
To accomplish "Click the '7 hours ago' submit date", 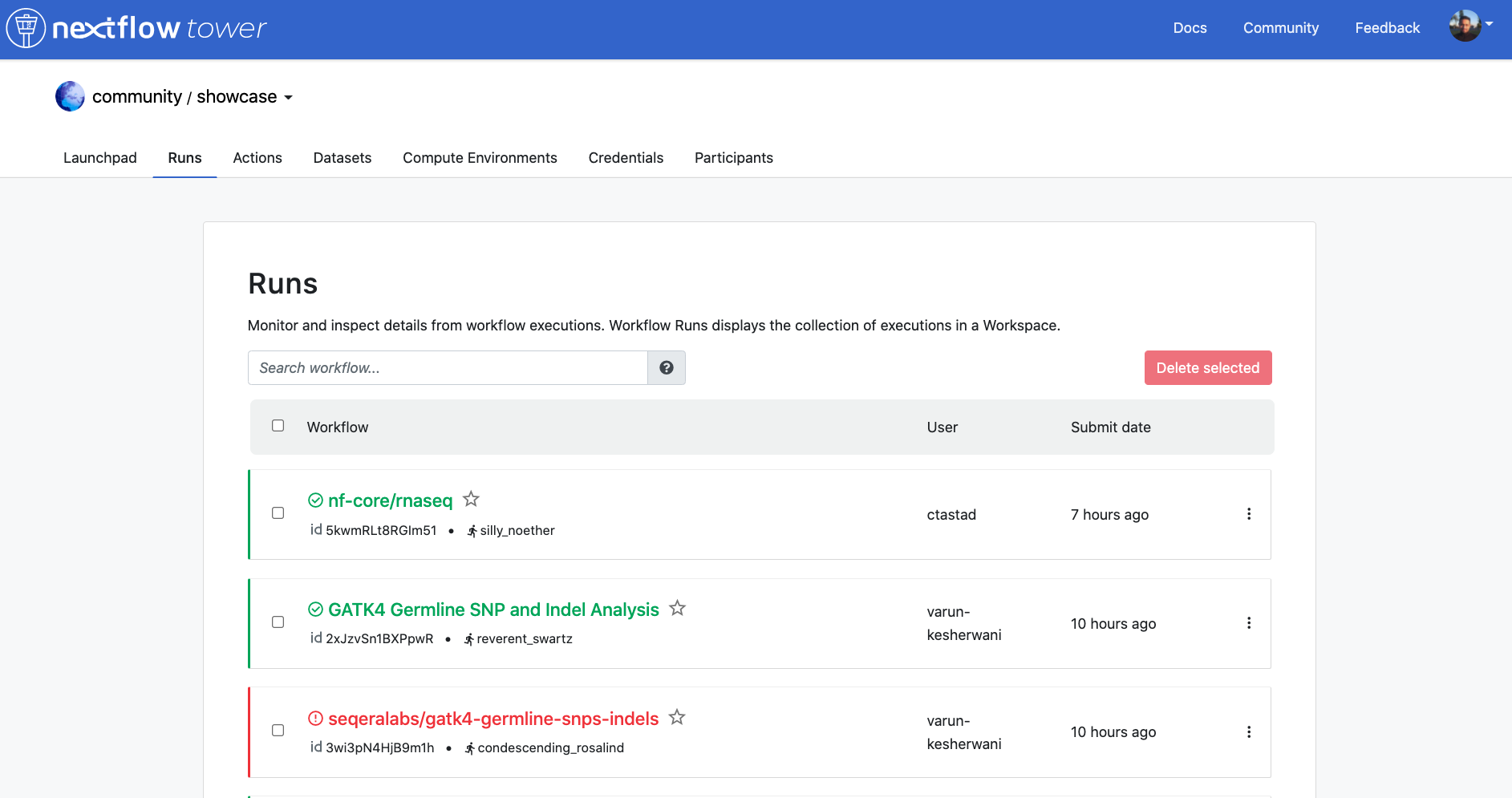I will [1109, 515].
